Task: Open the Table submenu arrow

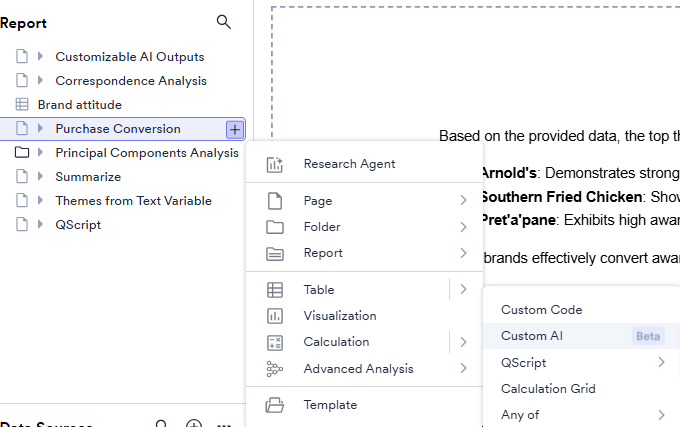Action: (463, 290)
